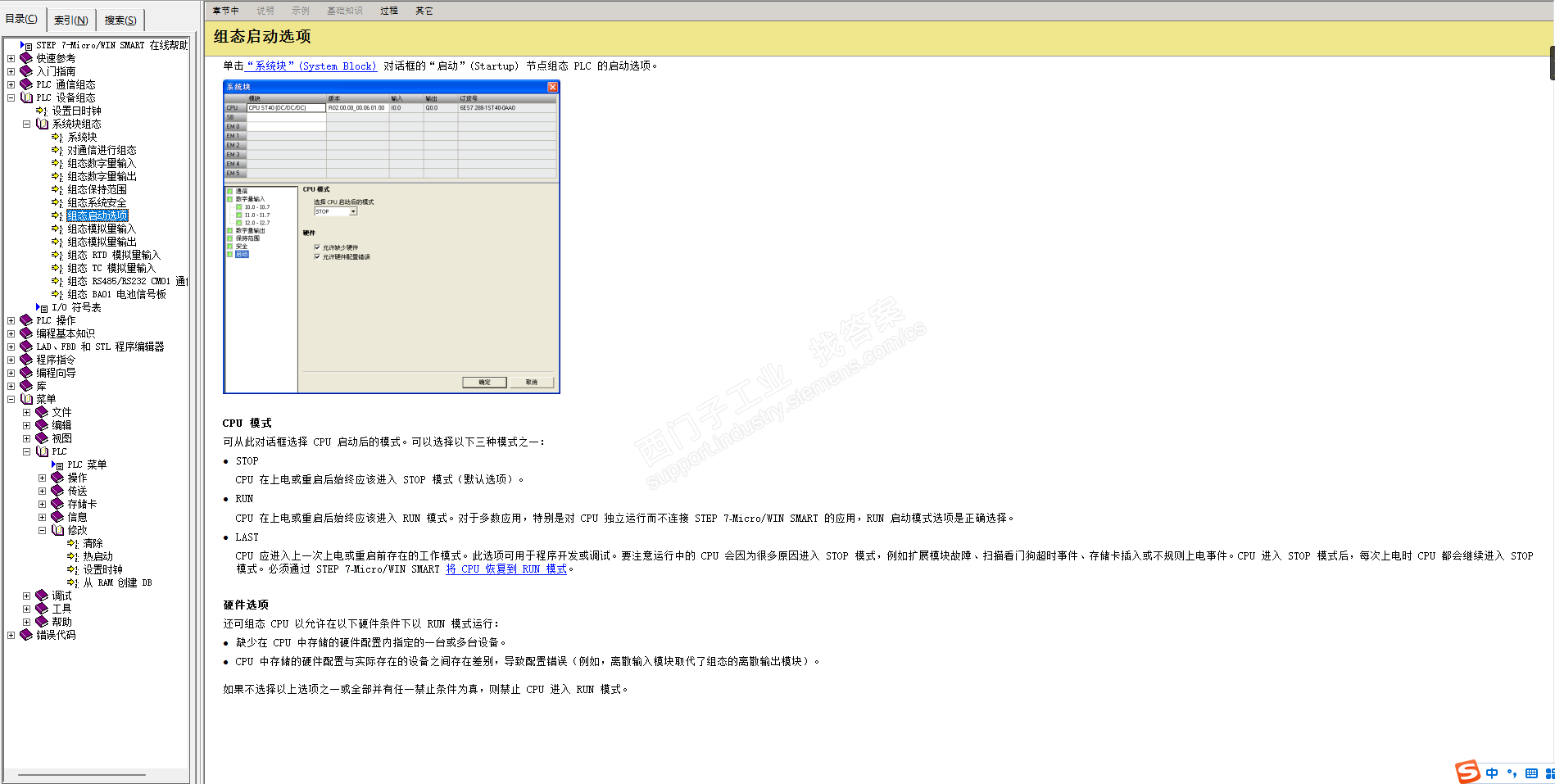Screen dimensions: 1555x784
Task: Toggle the 中 Chinese/English input mode
Action: coord(1492,773)
